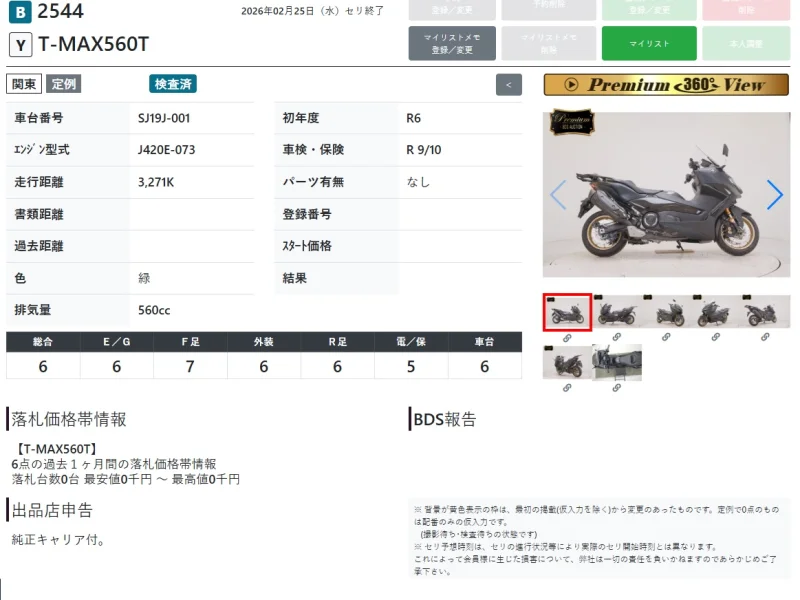Viewport: 800px width, 600px height.
Task: Click the BDS報告 heading
Action: (444, 419)
